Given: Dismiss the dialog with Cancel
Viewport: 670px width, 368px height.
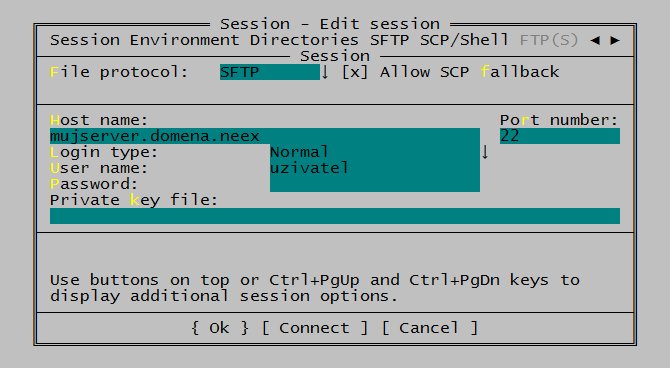Looking at the screenshot, I should tap(429, 328).
